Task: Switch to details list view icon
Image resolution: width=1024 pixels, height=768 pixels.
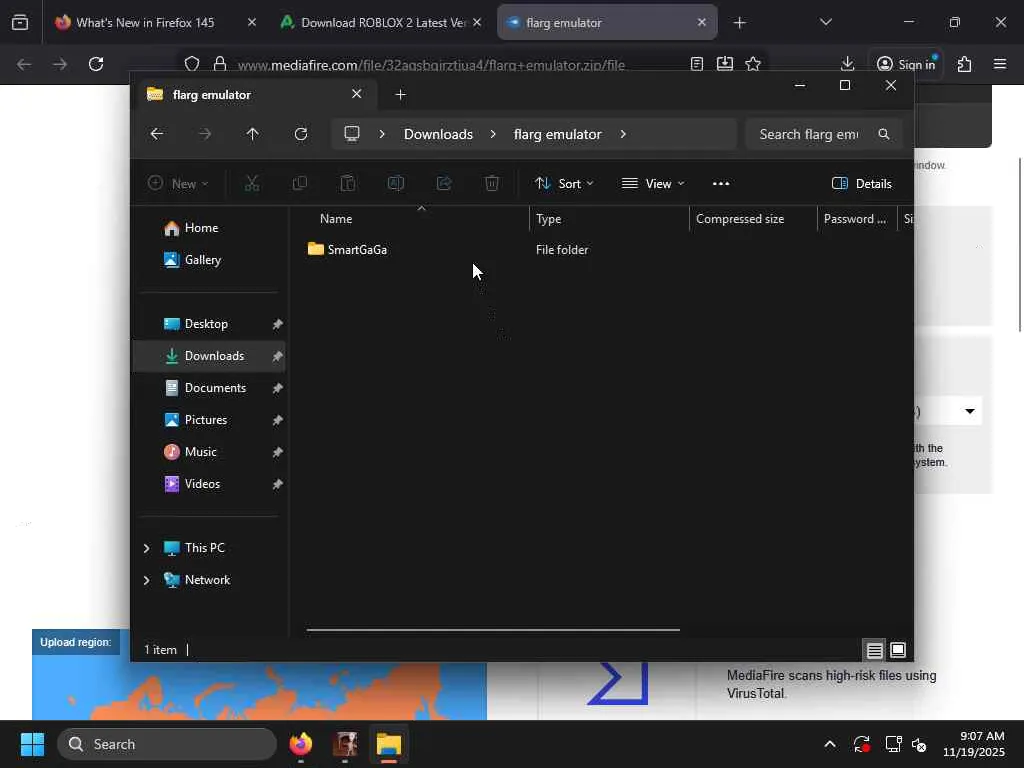Action: 874,650
